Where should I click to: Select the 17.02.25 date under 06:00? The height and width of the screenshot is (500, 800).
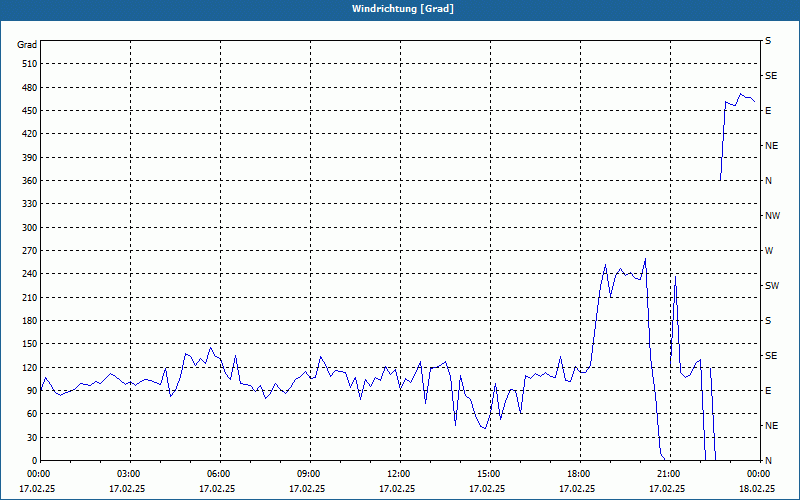click(217, 488)
